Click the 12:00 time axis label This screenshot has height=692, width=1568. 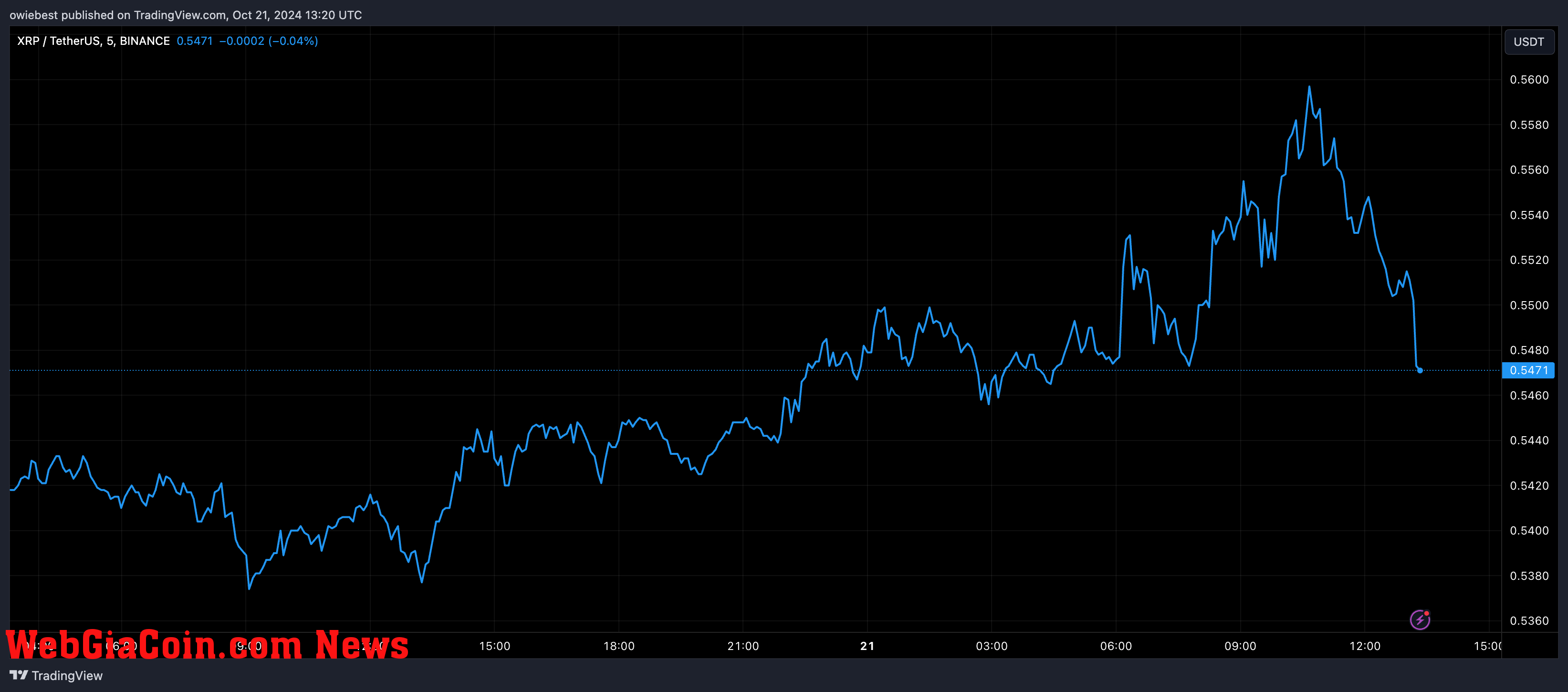point(1365,646)
